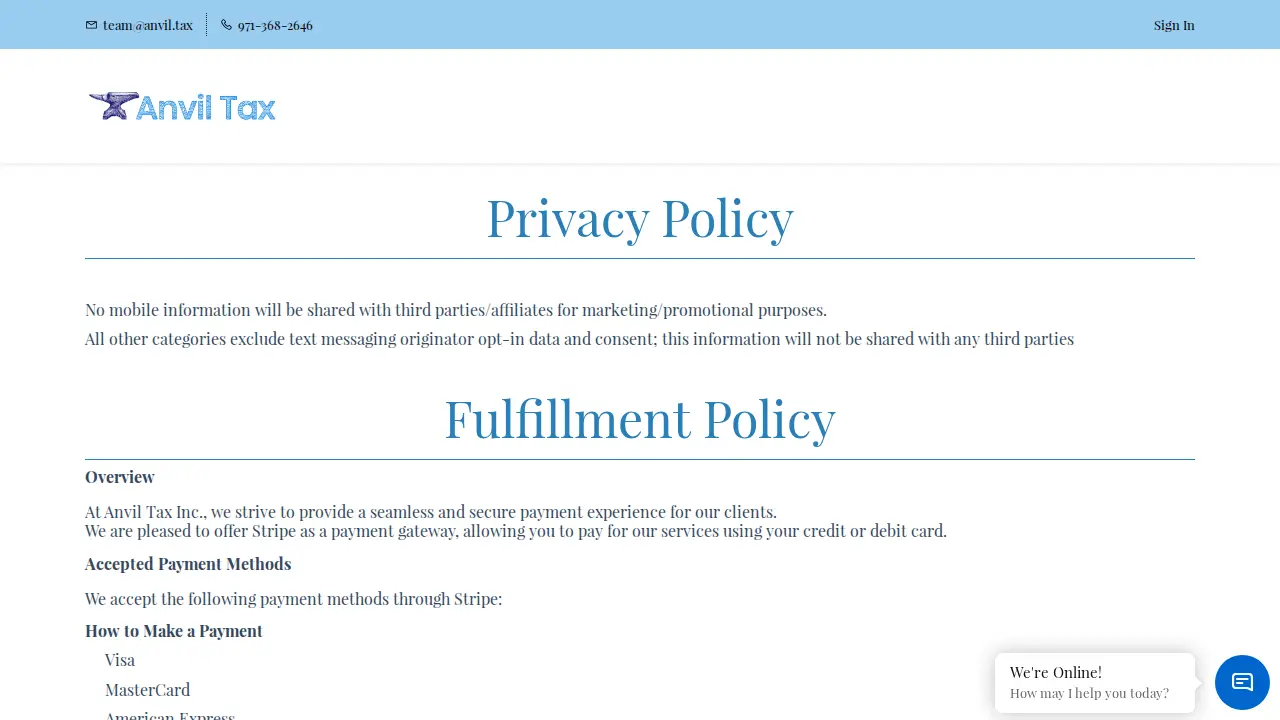The image size is (1280, 720).
Task: Click the "All other categories exclude" sentence
Action: (579, 339)
